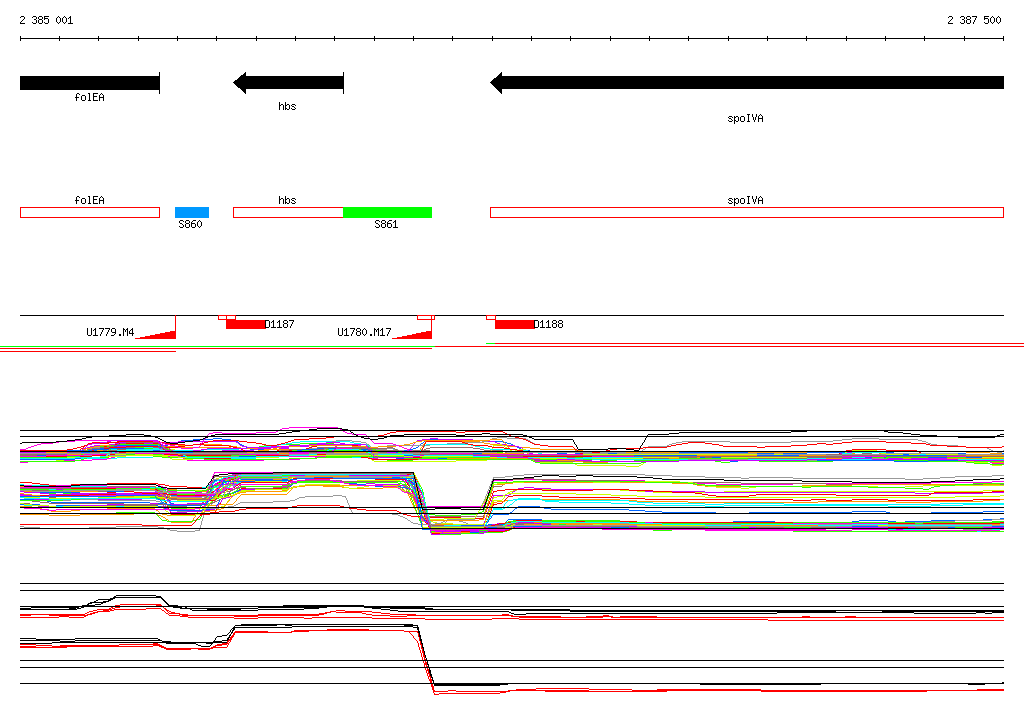Click the spoIVA red outlined box
Viewport: 1024px width, 714px height.
click(747, 212)
